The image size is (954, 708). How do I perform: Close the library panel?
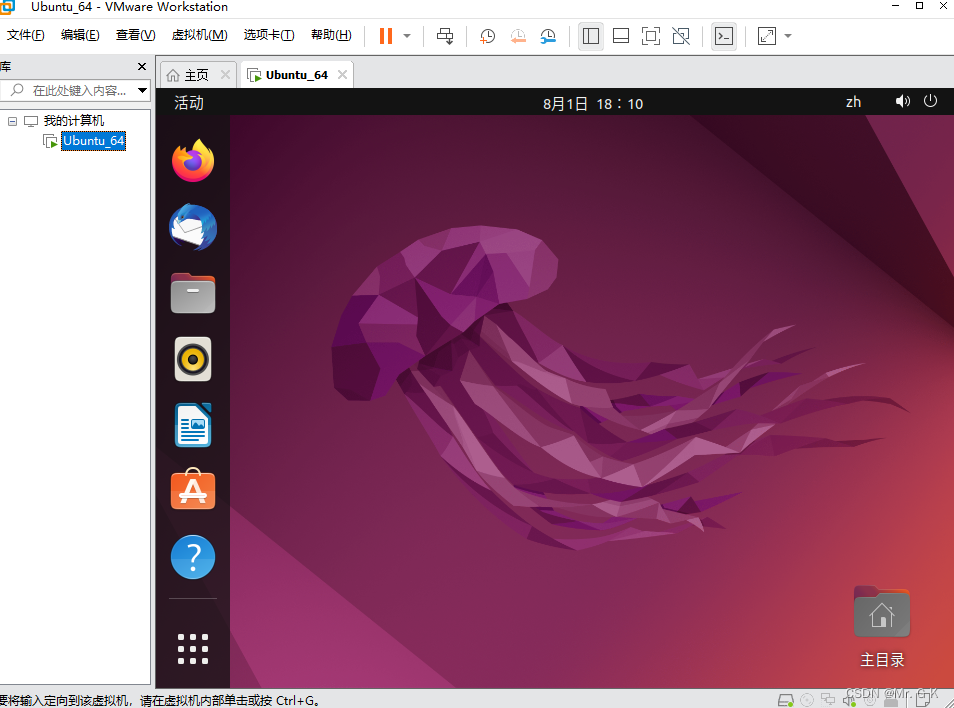142,66
